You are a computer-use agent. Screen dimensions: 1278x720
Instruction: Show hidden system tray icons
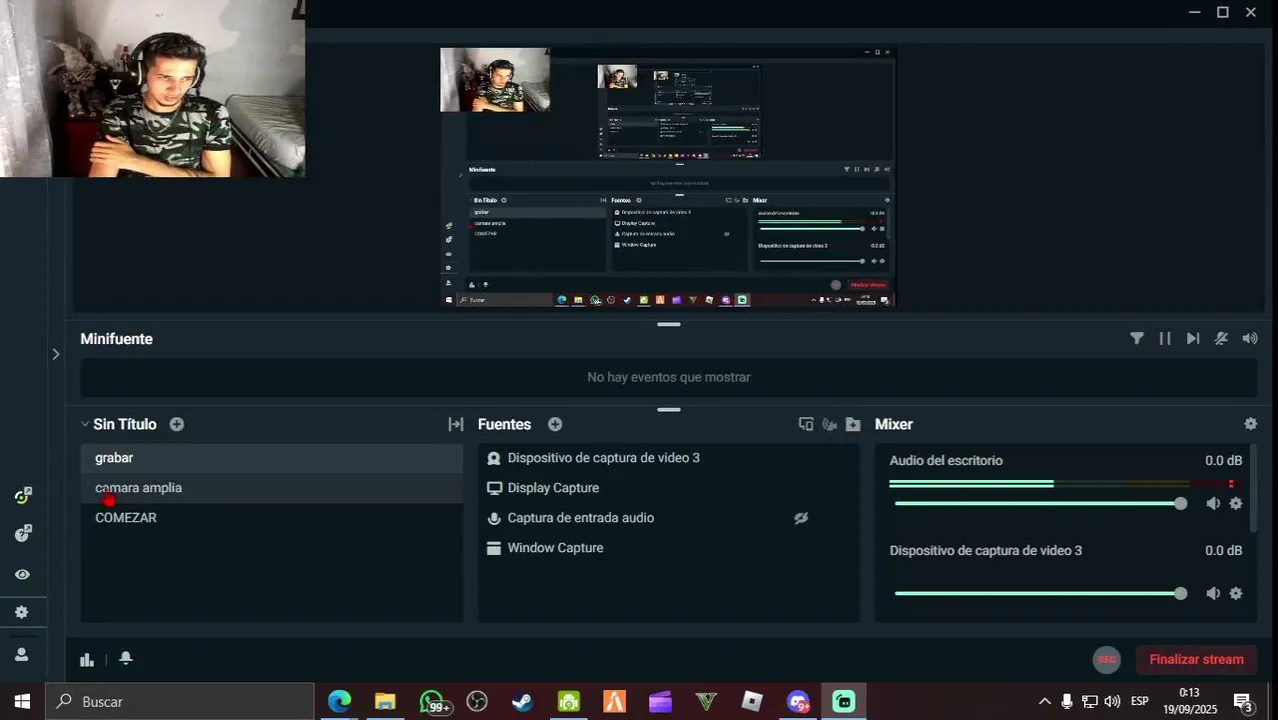1045,702
